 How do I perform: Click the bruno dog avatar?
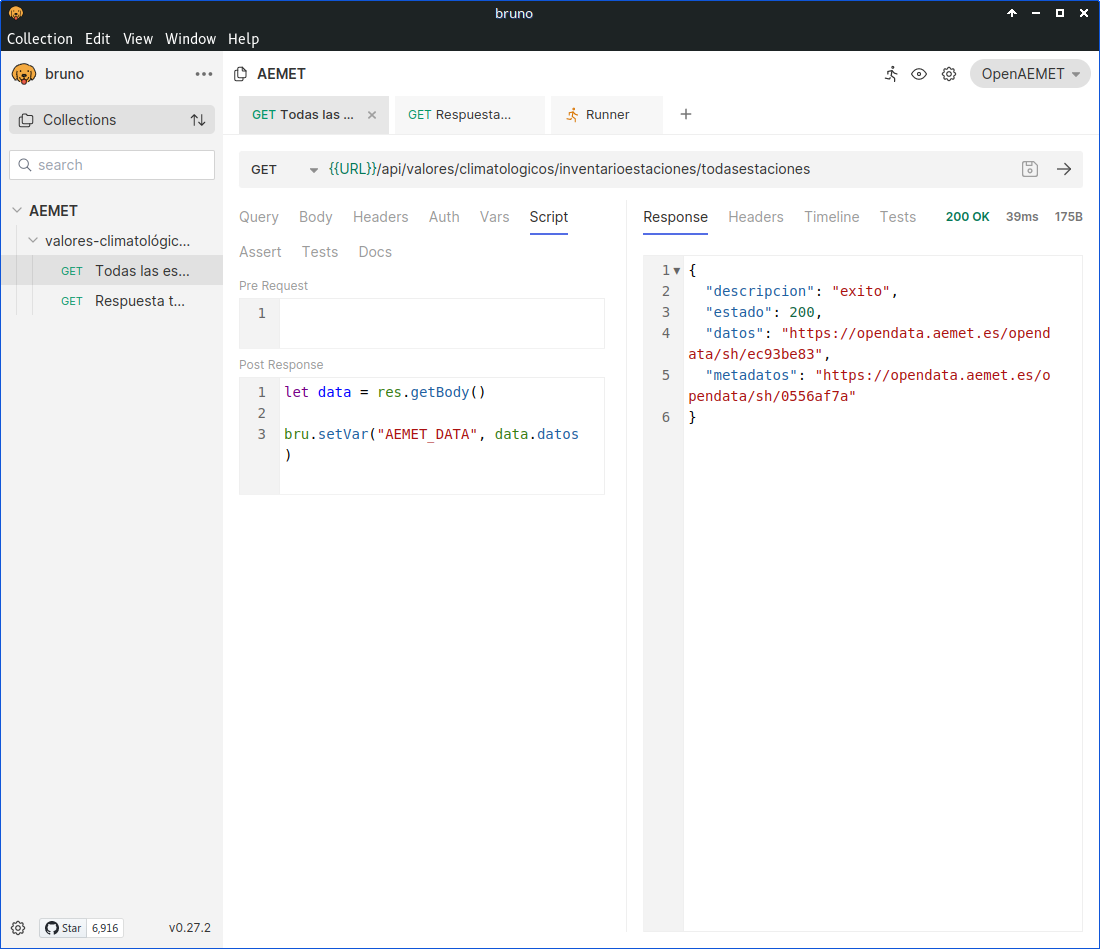point(23,73)
